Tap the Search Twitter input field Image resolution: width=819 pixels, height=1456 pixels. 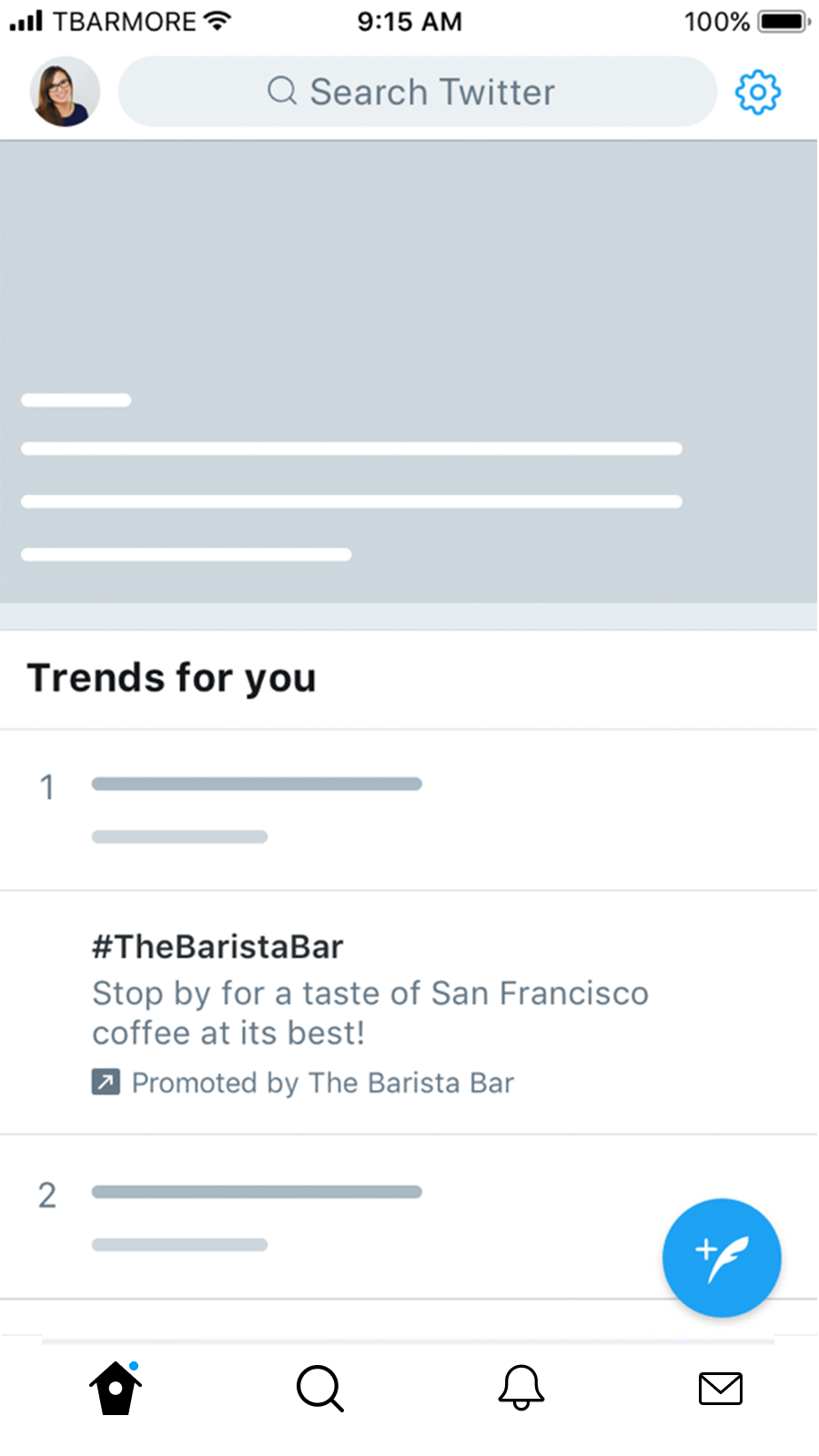417,91
